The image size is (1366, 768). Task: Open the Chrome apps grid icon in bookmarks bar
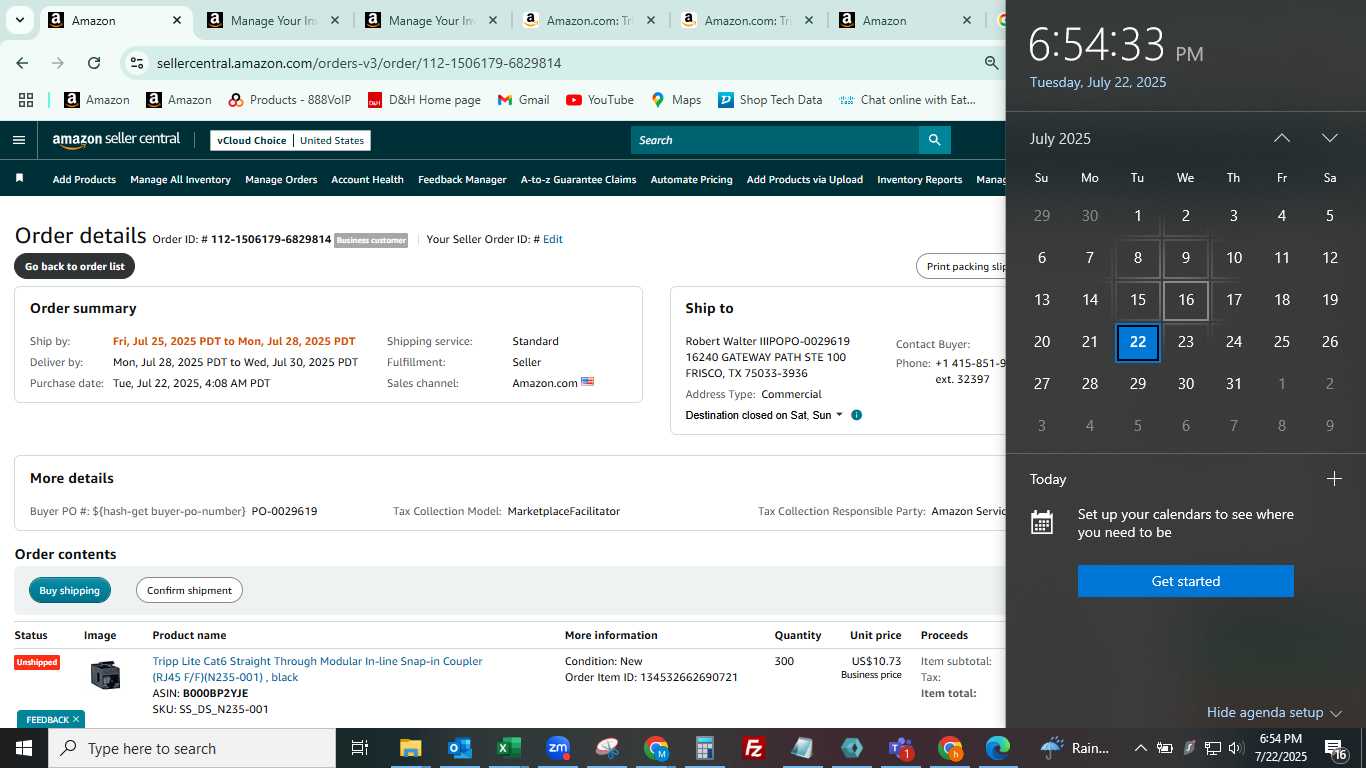pos(26,100)
